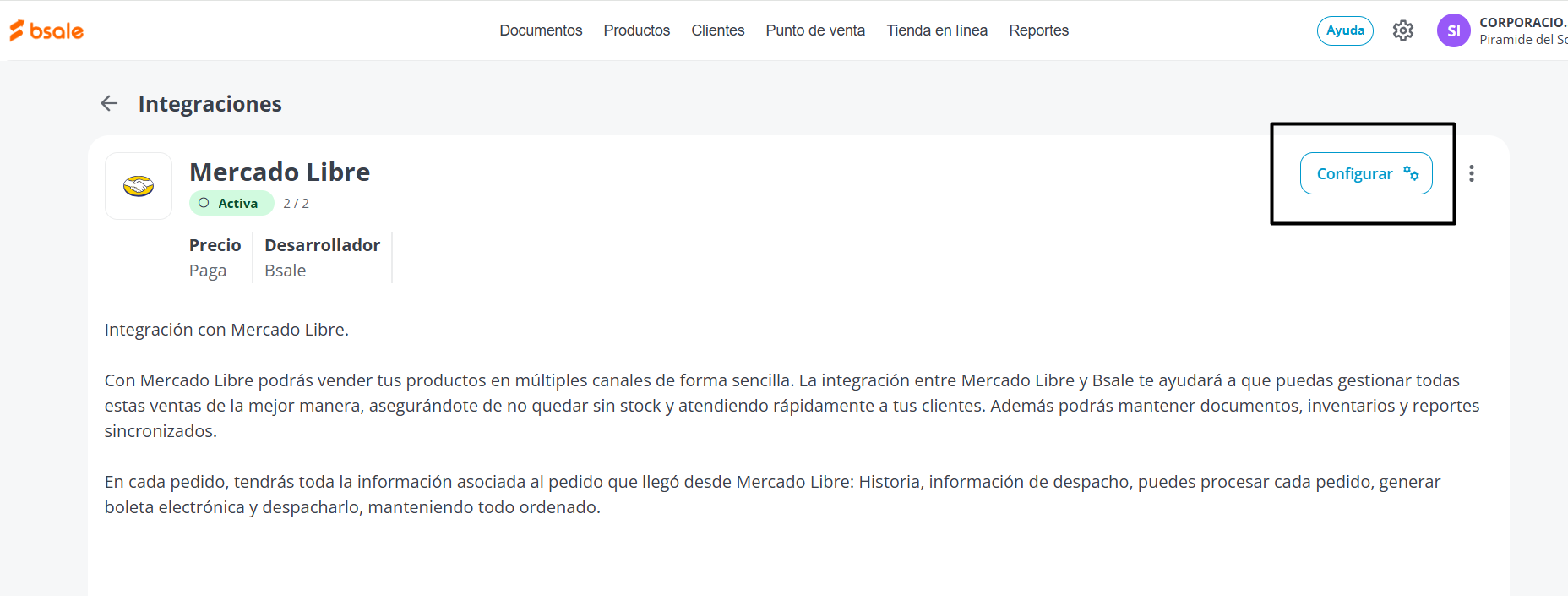Image resolution: width=1568 pixels, height=596 pixels.
Task: Click the SI user avatar
Action: (1454, 30)
